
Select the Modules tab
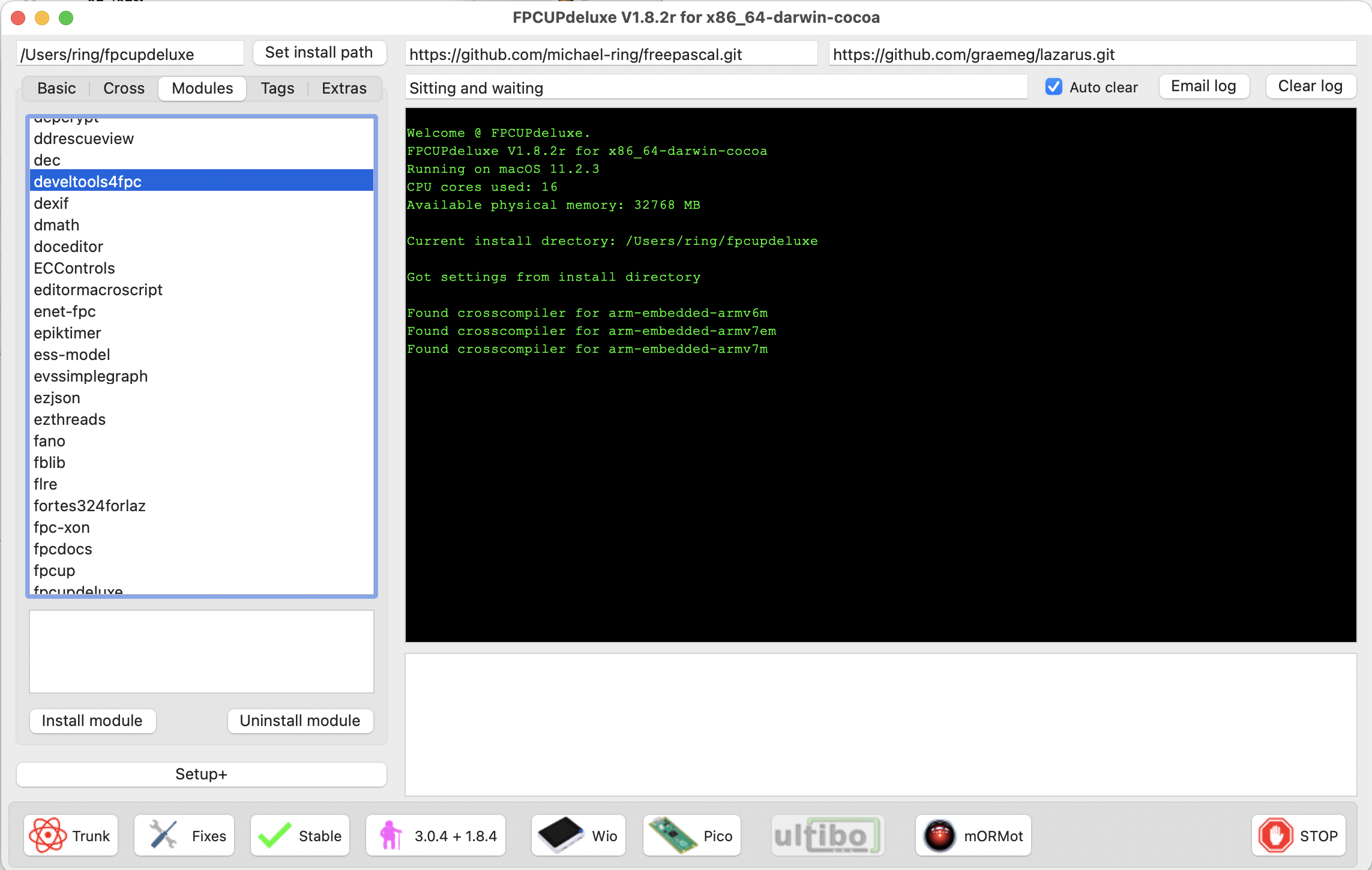pos(202,88)
